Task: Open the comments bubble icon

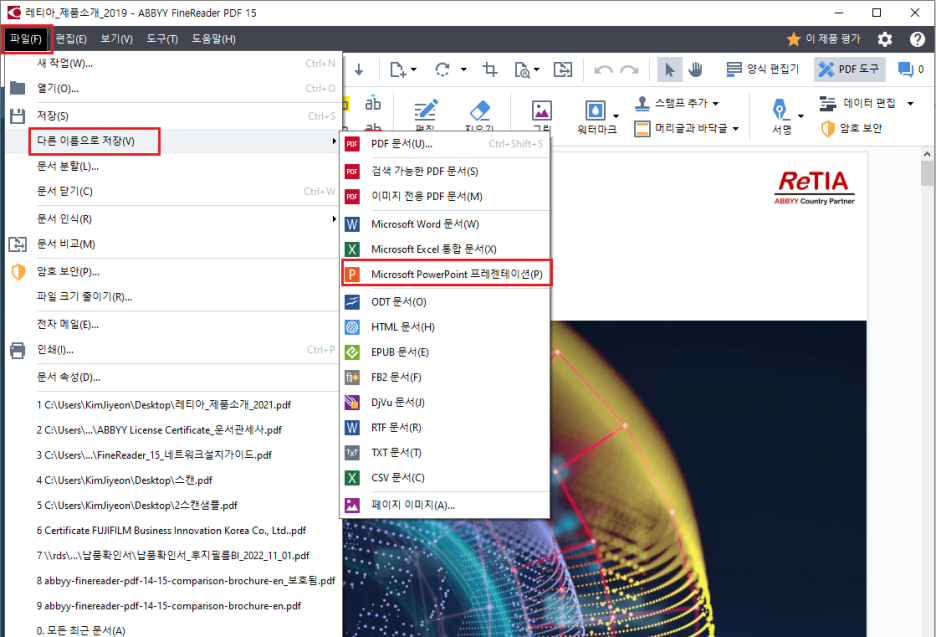Action: point(906,70)
